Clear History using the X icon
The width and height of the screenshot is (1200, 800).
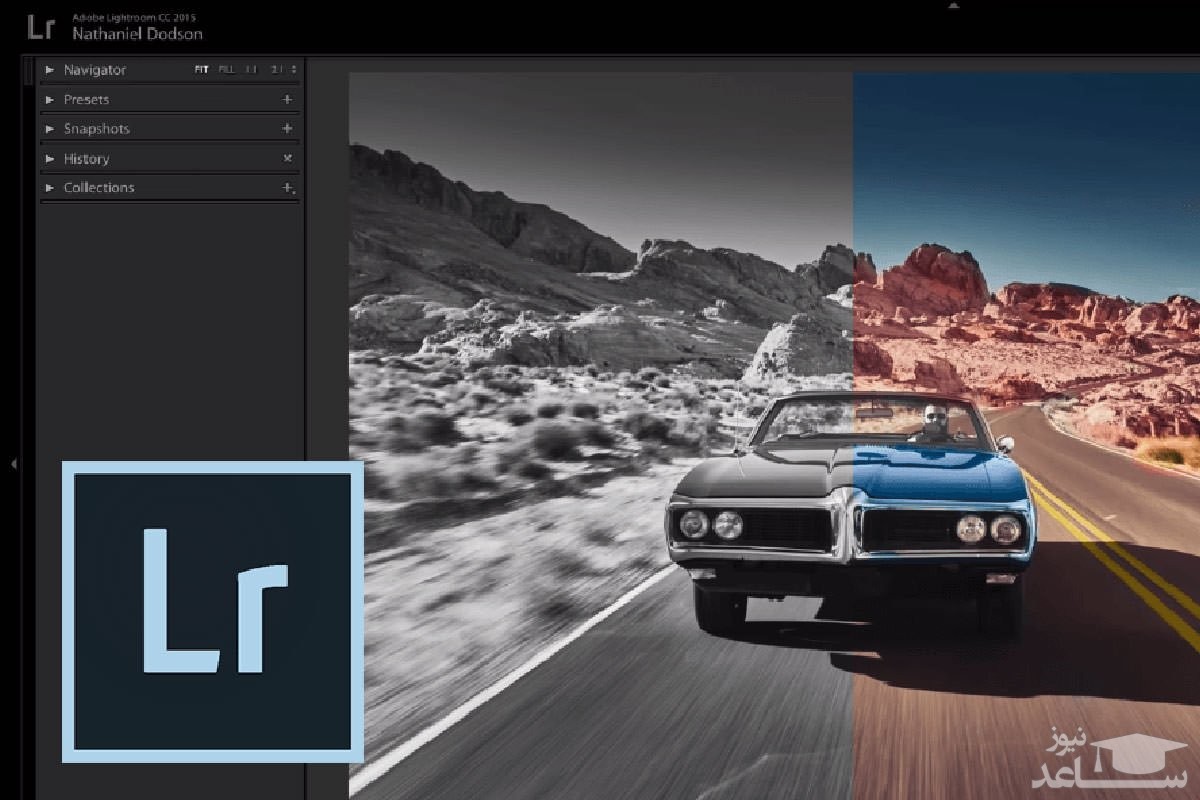(287, 159)
